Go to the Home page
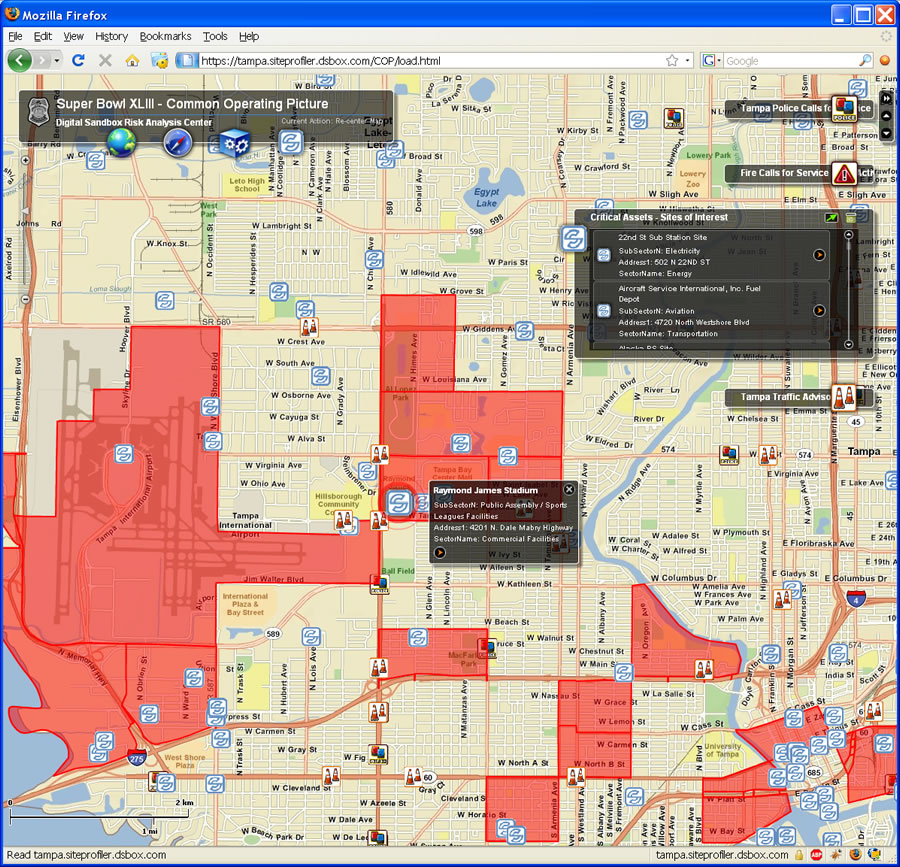Screen dimensions: 900x867 pos(133,60)
